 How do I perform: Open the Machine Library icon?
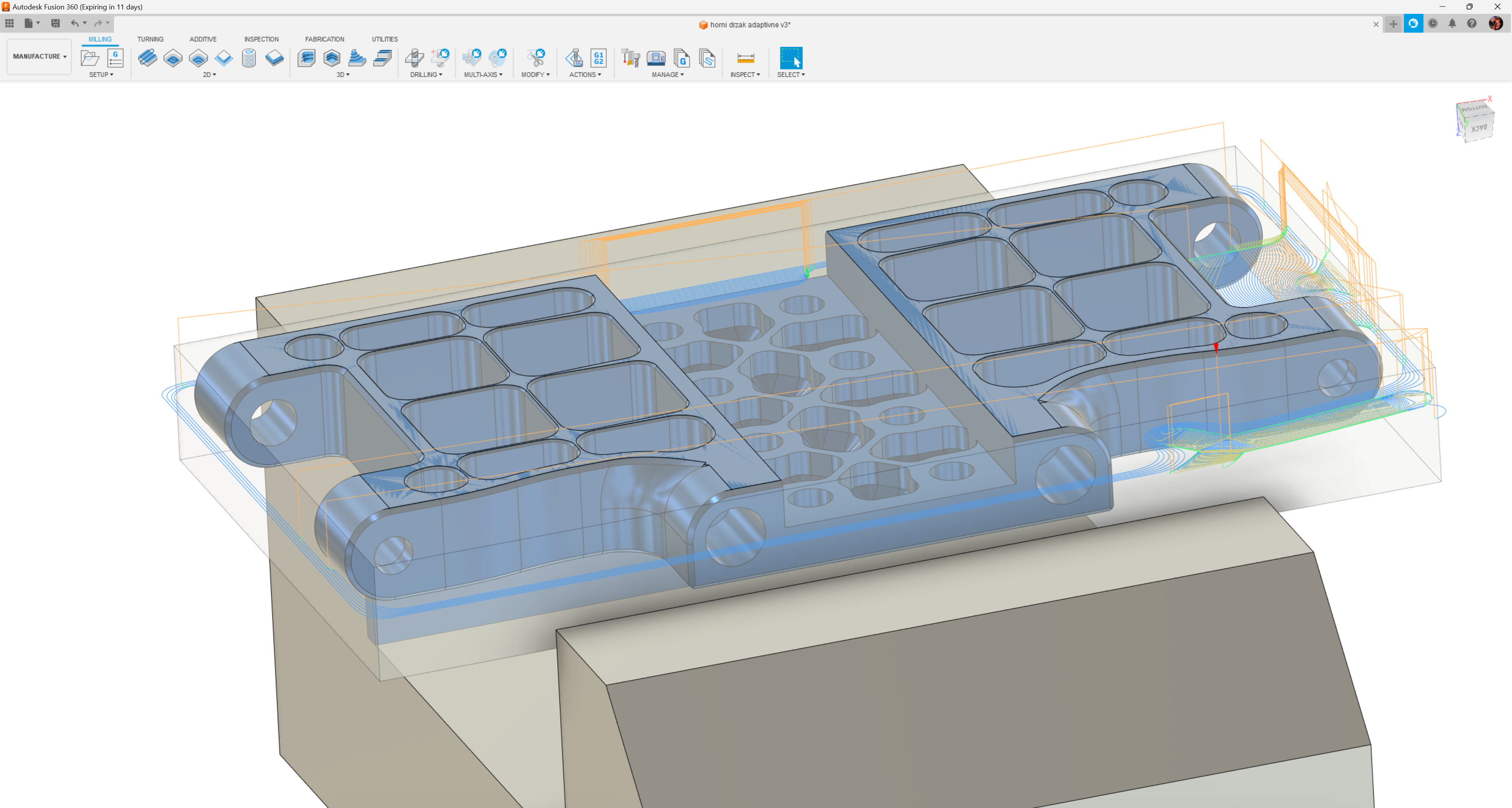[656, 58]
